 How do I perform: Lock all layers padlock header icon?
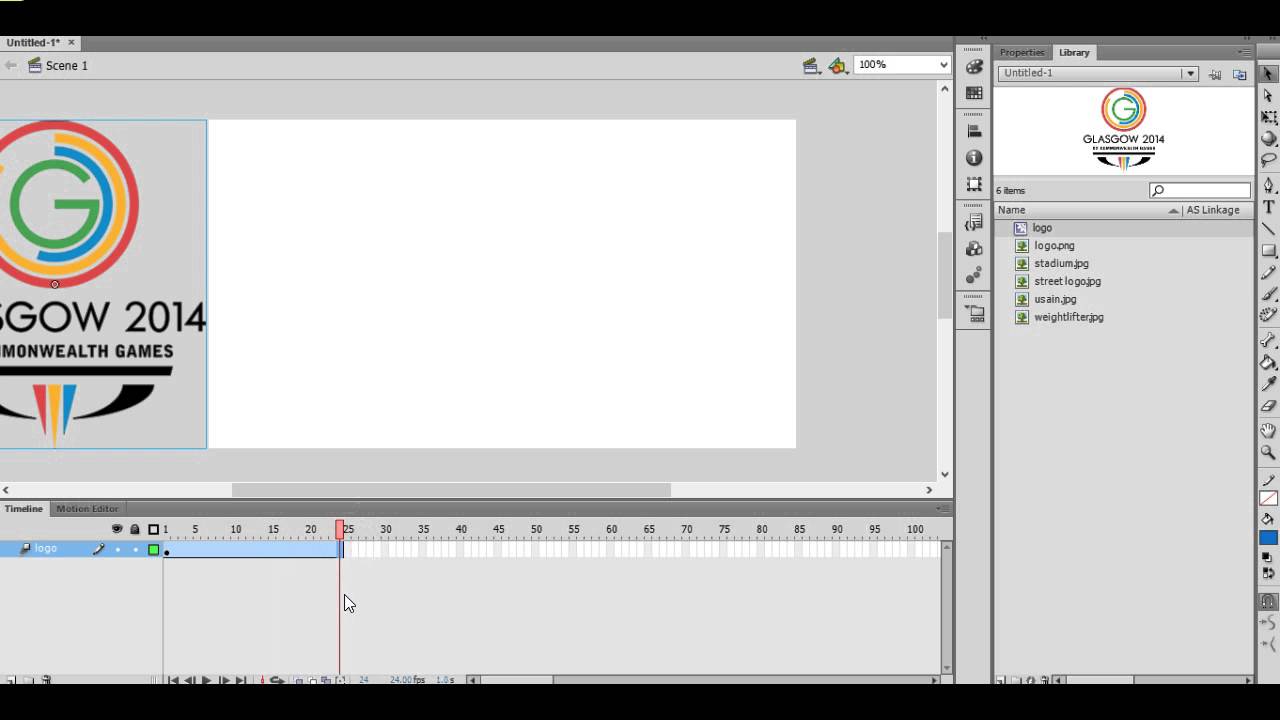(135, 529)
